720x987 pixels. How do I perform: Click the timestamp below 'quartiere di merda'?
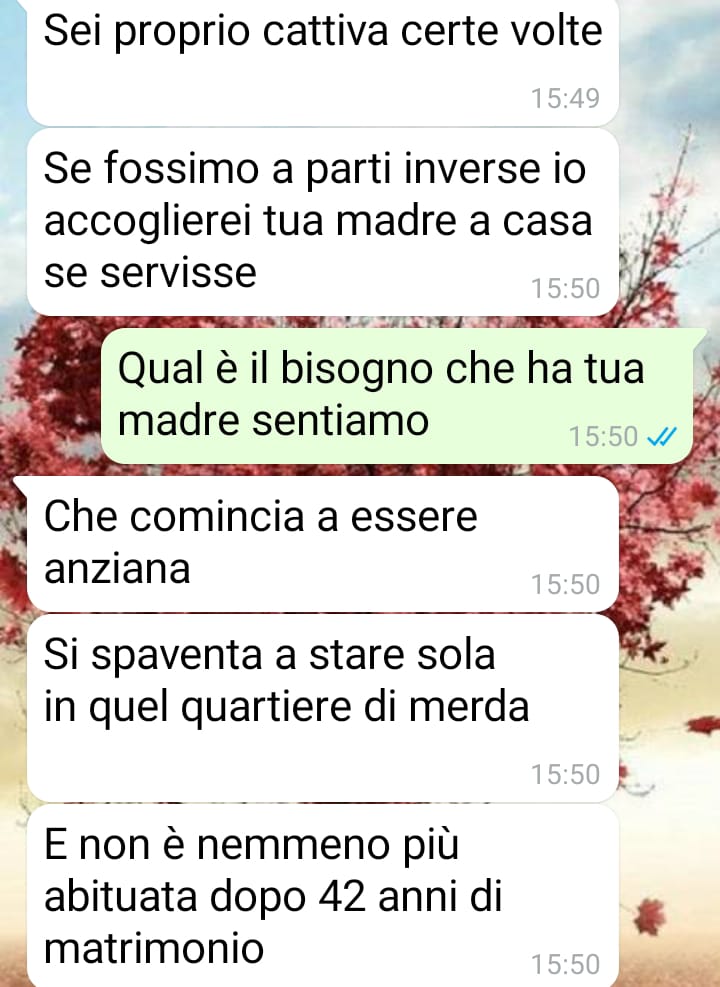pos(565,775)
